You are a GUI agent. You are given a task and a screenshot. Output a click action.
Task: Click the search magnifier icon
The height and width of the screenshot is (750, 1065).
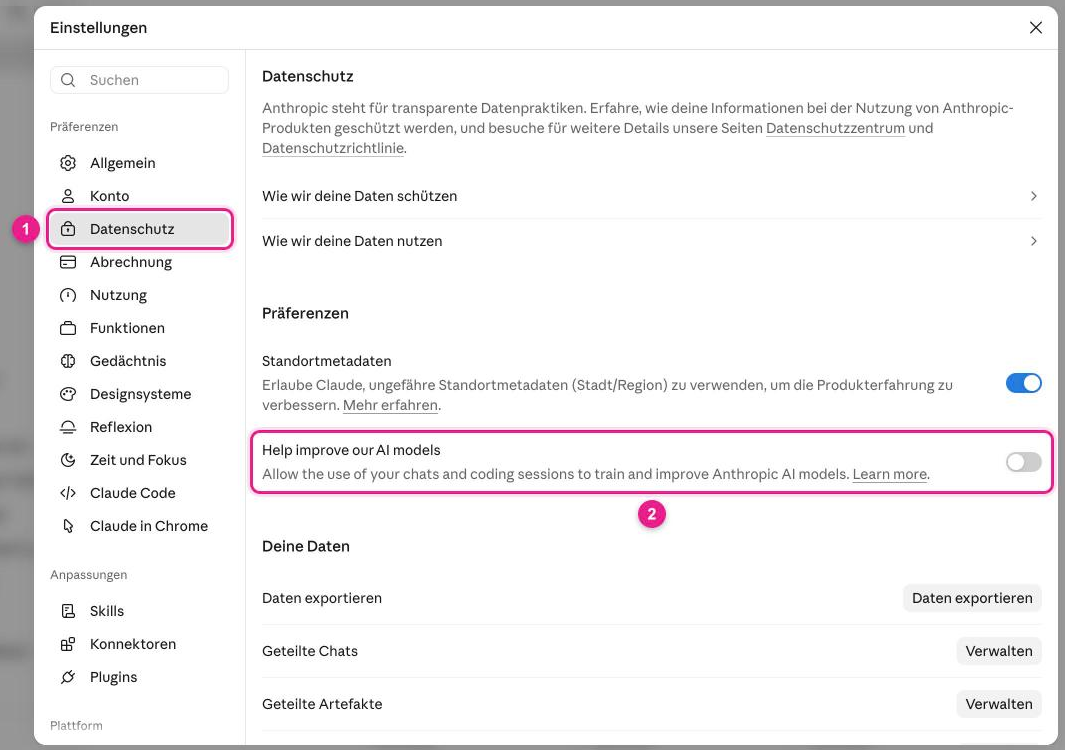[68, 80]
